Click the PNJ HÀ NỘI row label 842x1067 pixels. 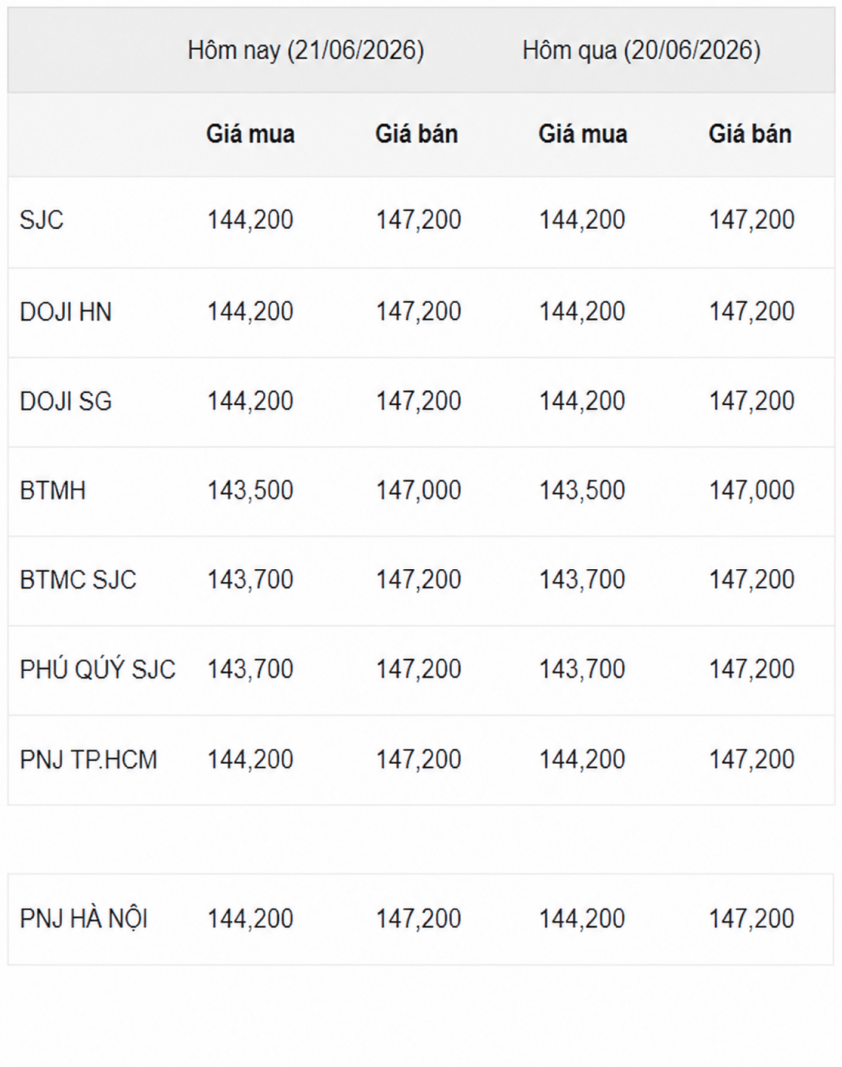83,919
